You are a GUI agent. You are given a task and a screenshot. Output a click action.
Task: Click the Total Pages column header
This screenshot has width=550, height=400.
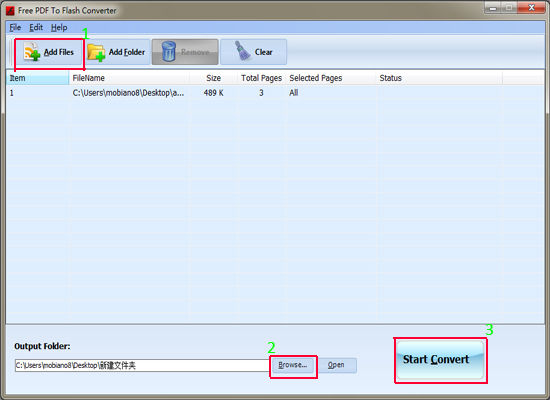point(261,78)
